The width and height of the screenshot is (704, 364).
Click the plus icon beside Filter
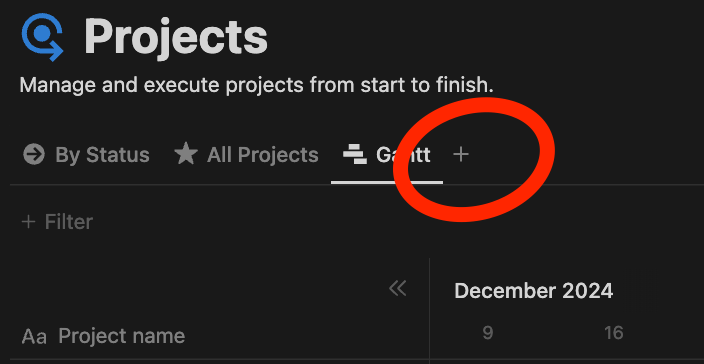click(28, 222)
